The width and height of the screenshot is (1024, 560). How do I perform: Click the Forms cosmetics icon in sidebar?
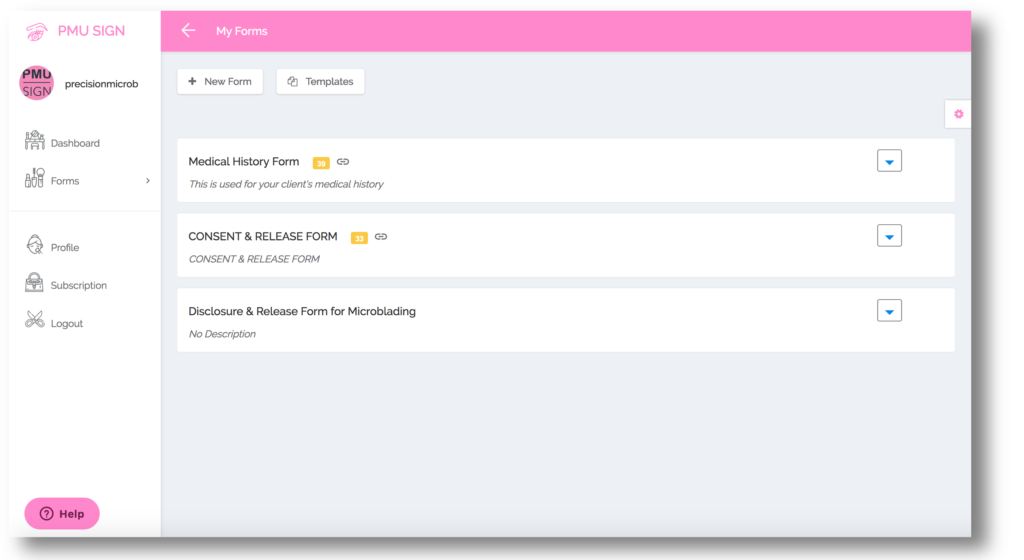click(35, 178)
